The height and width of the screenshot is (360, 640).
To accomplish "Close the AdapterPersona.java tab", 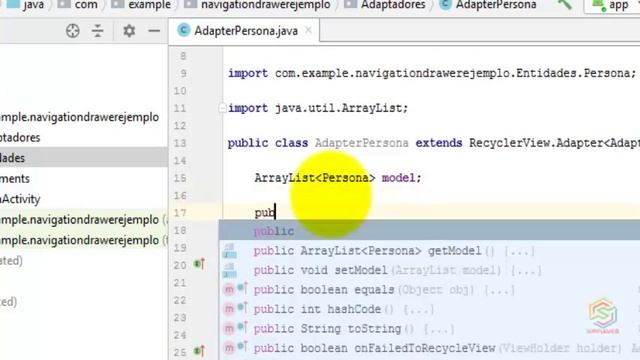I will click(x=309, y=30).
